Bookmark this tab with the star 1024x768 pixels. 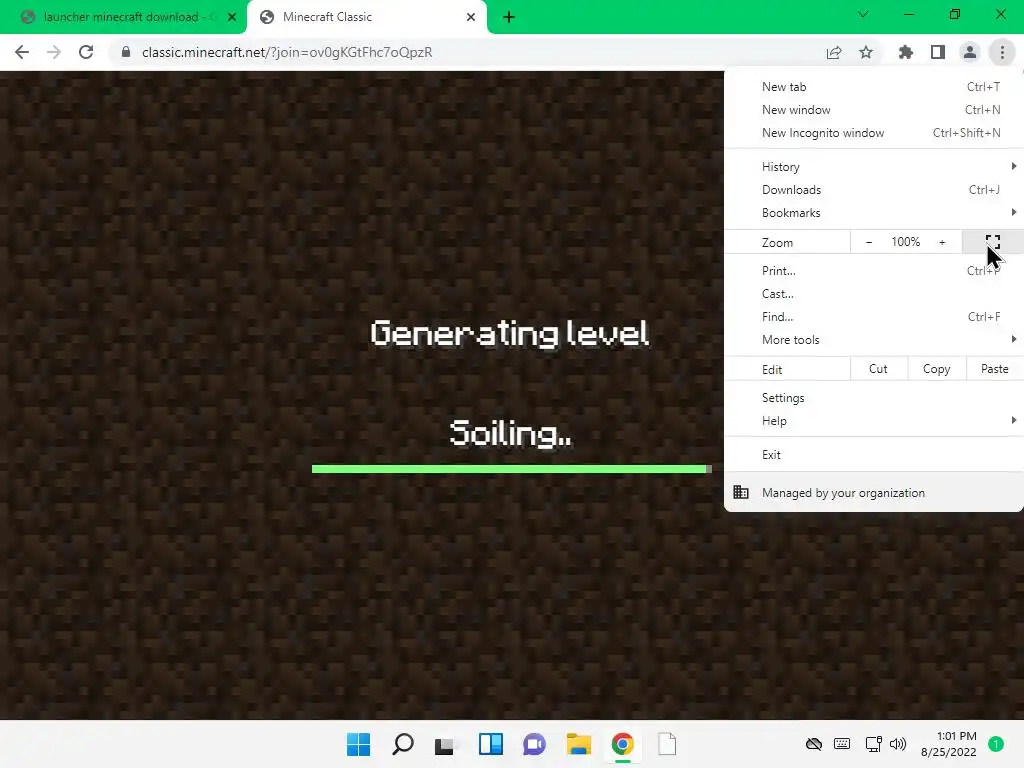[866, 52]
